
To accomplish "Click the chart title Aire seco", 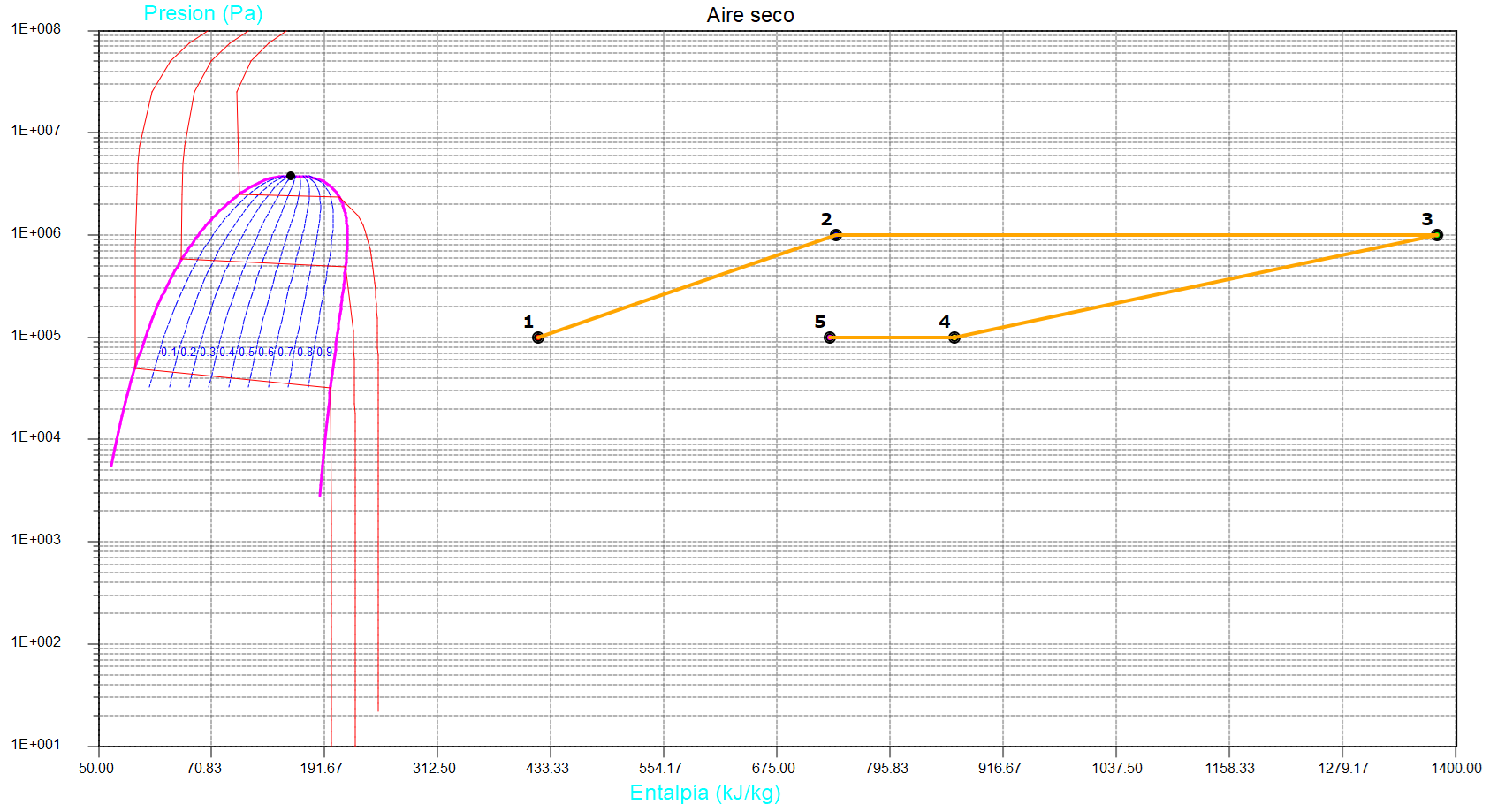I will [749, 15].
